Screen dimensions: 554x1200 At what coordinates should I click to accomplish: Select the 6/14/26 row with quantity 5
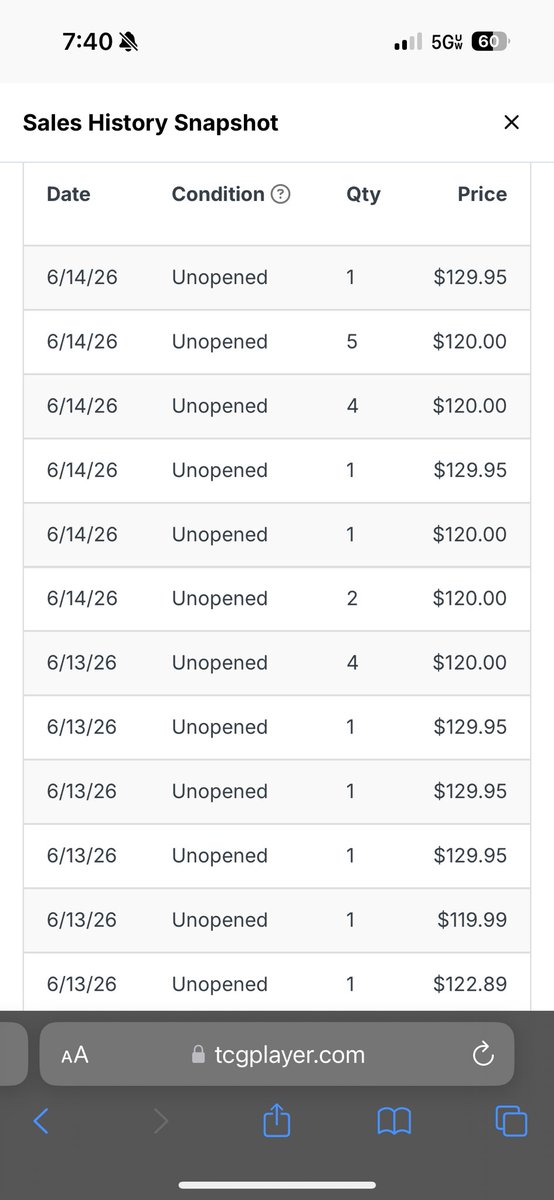[x=277, y=342]
